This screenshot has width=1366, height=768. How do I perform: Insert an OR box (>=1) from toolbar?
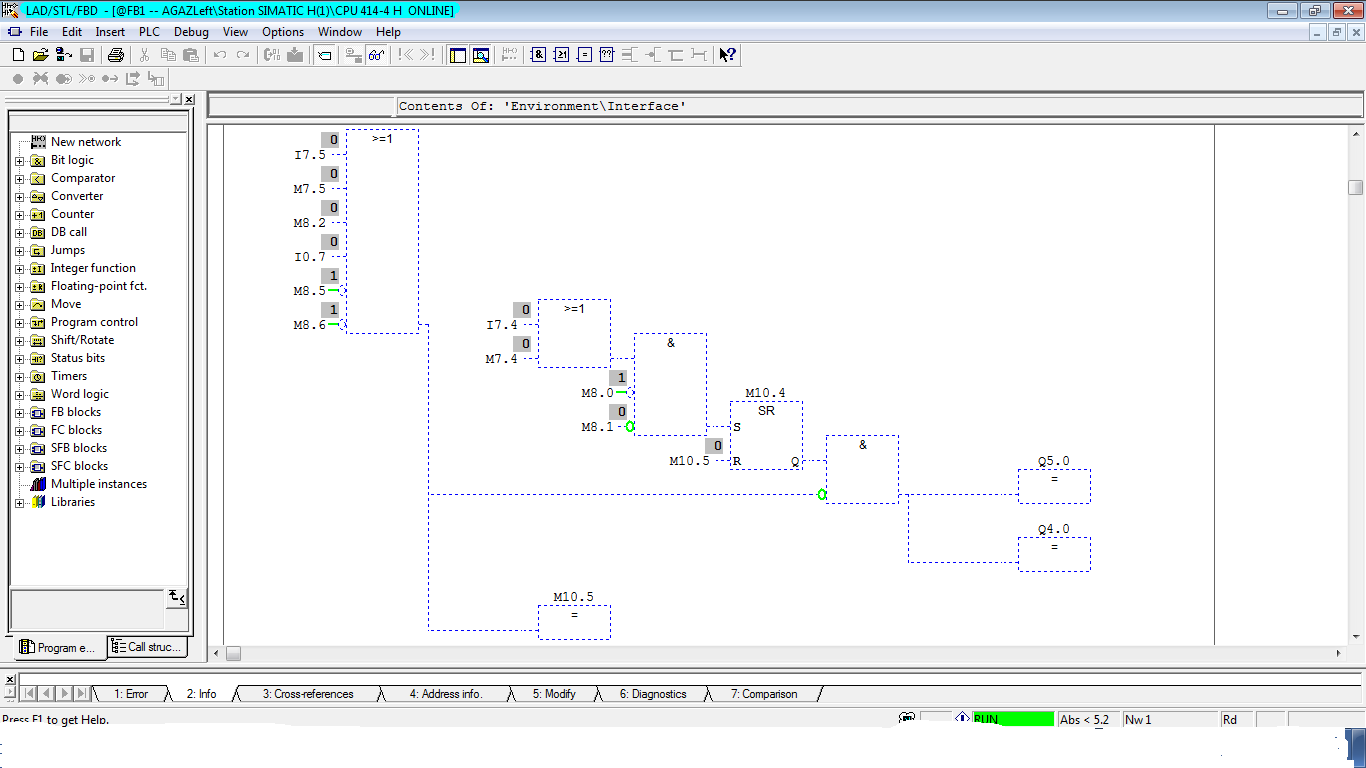point(561,55)
